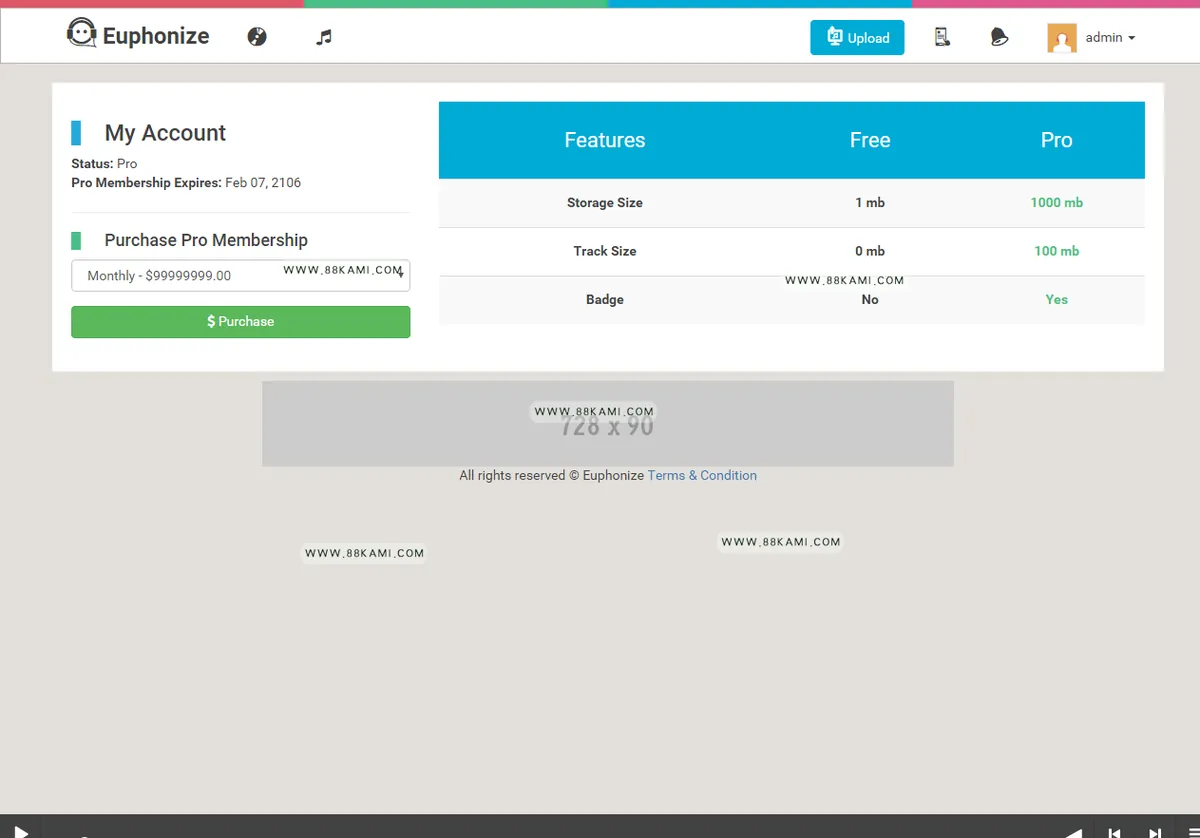Click the admin avatar picture

tap(1062, 38)
